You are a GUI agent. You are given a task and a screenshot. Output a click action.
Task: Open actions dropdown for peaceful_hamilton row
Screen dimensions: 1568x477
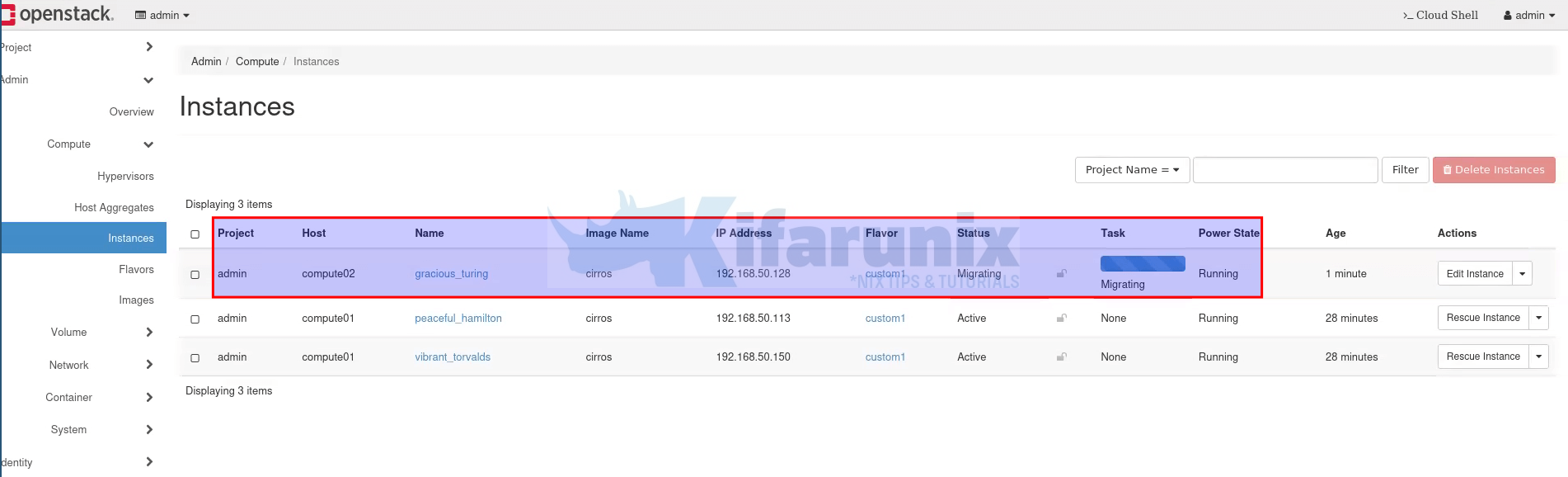[x=1539, y=318]
